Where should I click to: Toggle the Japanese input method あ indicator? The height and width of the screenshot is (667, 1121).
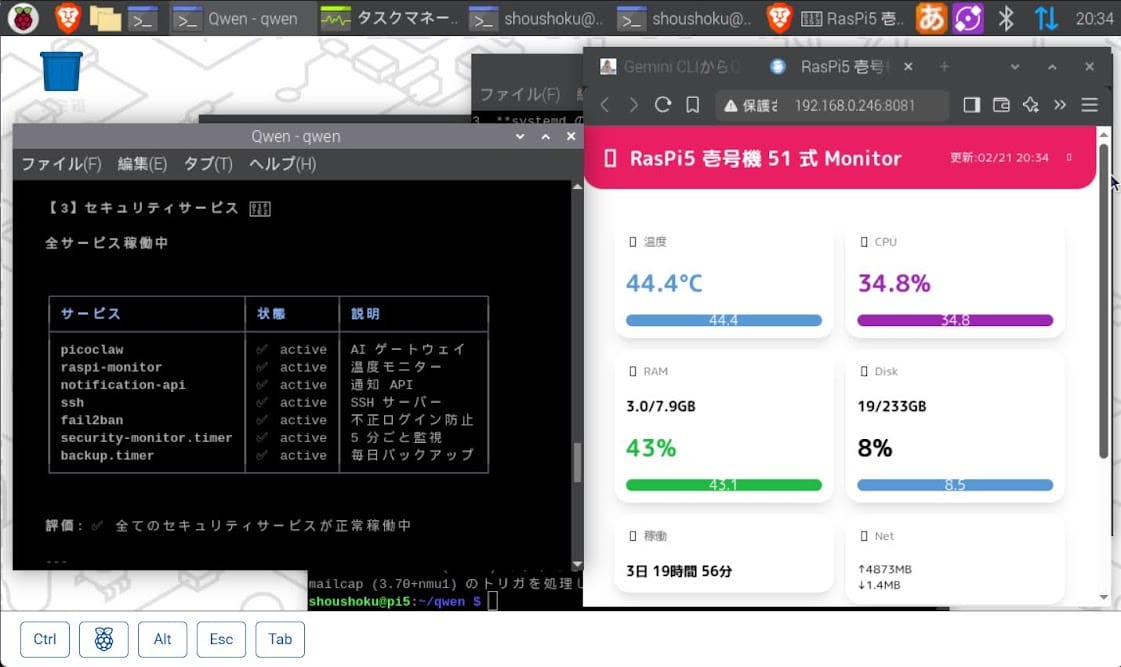(x=931, y=18)
